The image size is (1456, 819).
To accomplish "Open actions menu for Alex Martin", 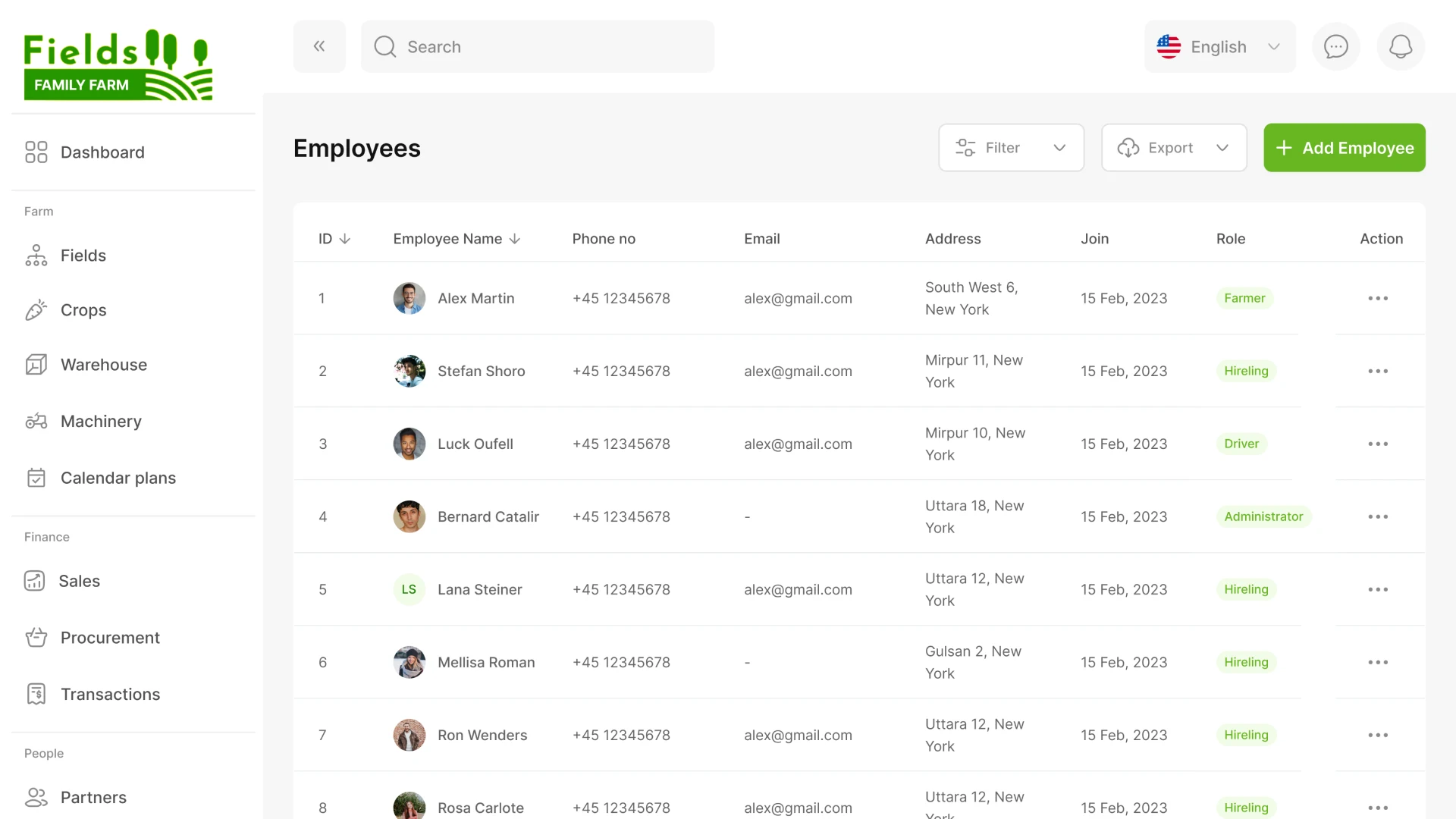I will tap(1378, 298).
